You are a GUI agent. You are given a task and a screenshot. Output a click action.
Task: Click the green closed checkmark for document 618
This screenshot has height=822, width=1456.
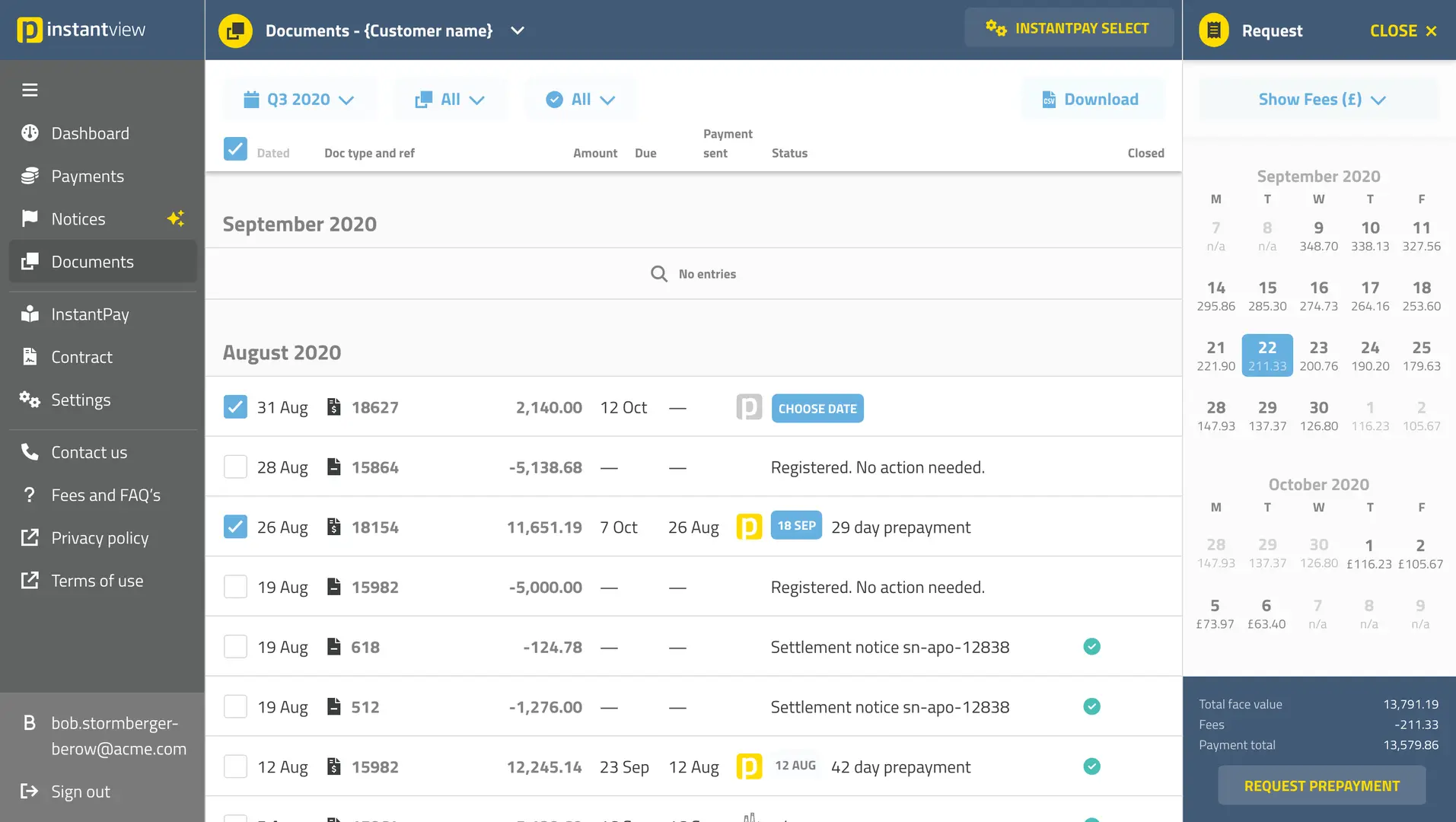point(1091,647)
